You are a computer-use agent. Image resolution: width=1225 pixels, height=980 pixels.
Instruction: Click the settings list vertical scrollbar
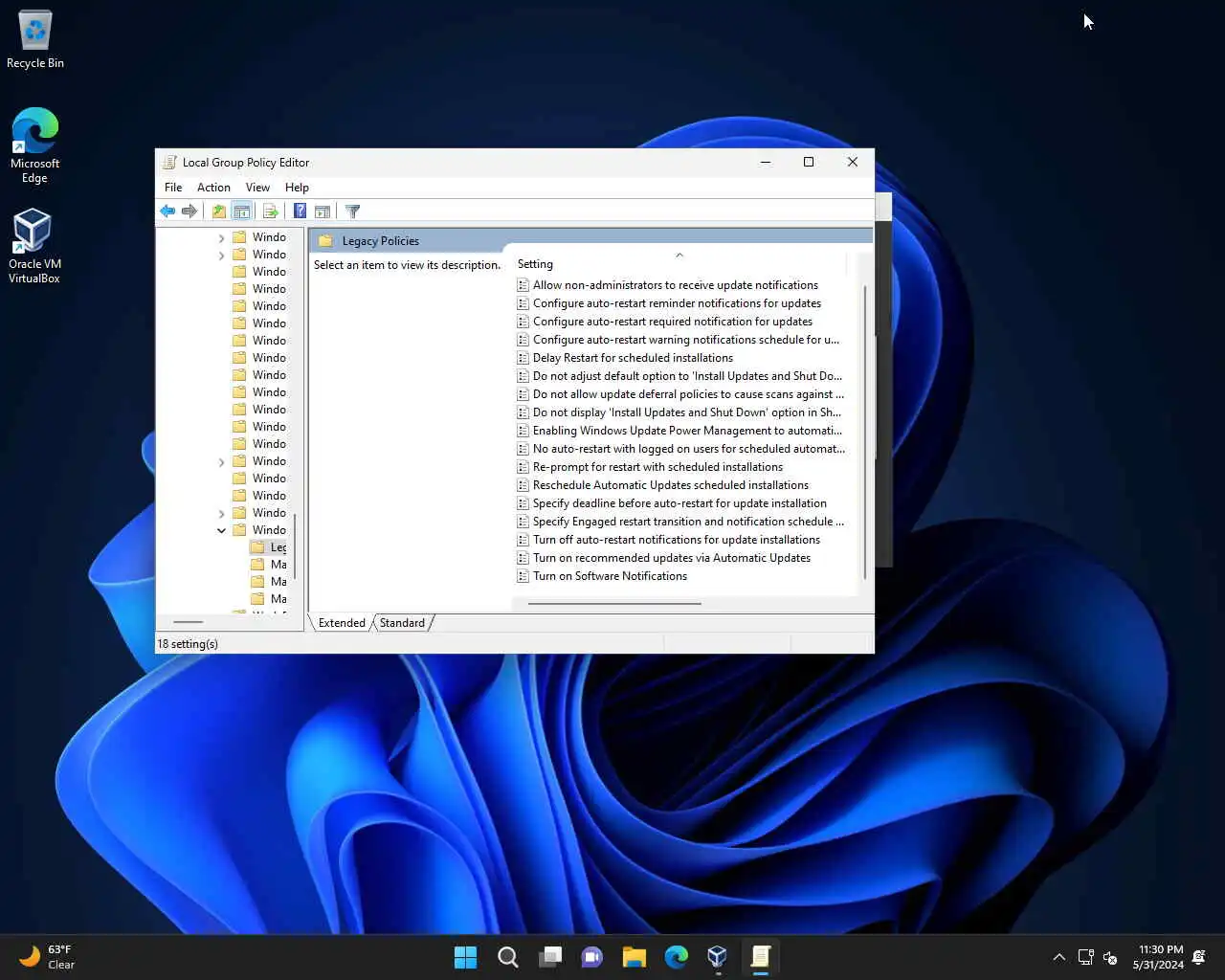coord(865,431)
